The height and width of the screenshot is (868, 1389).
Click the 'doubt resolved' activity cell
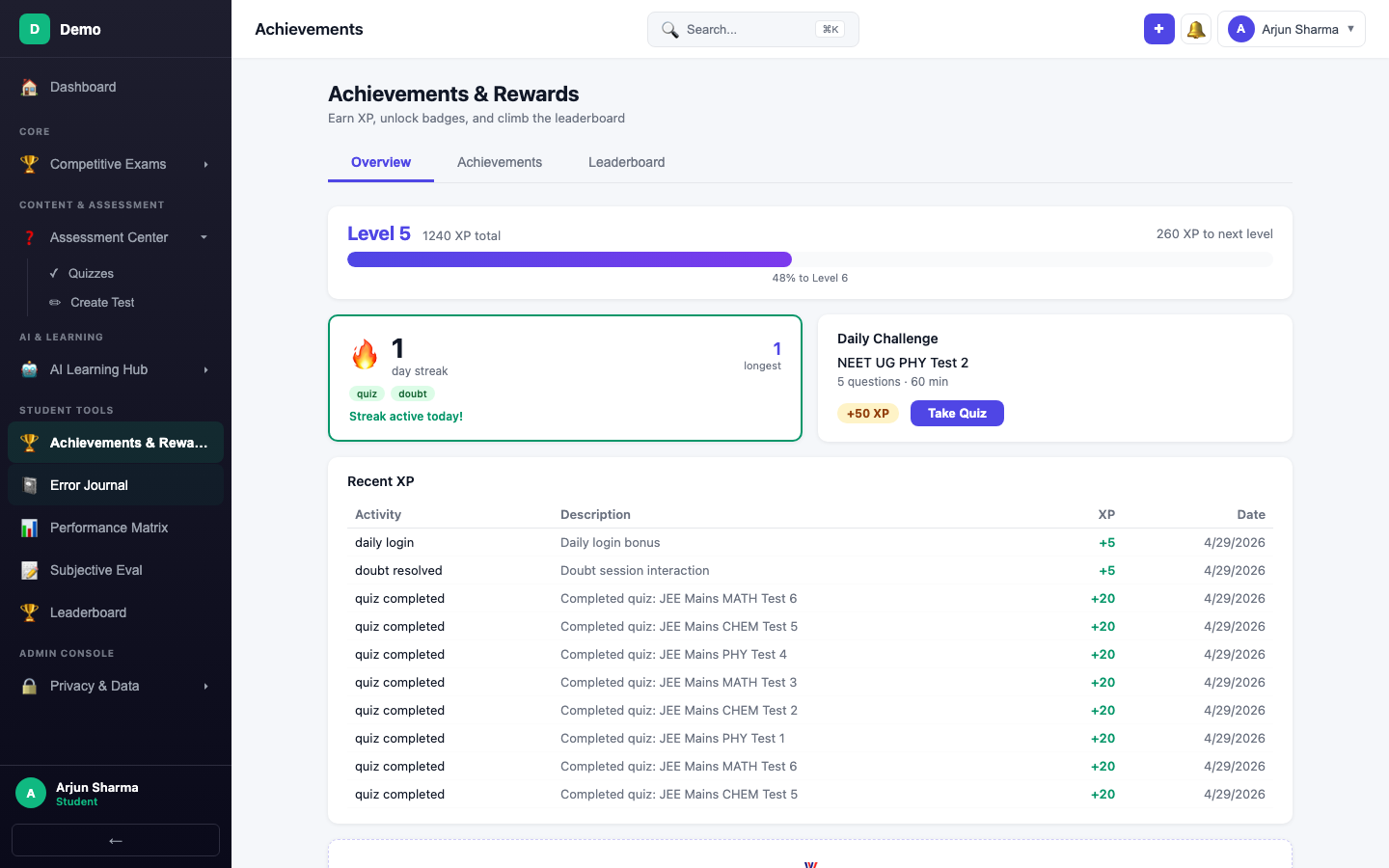398,571
